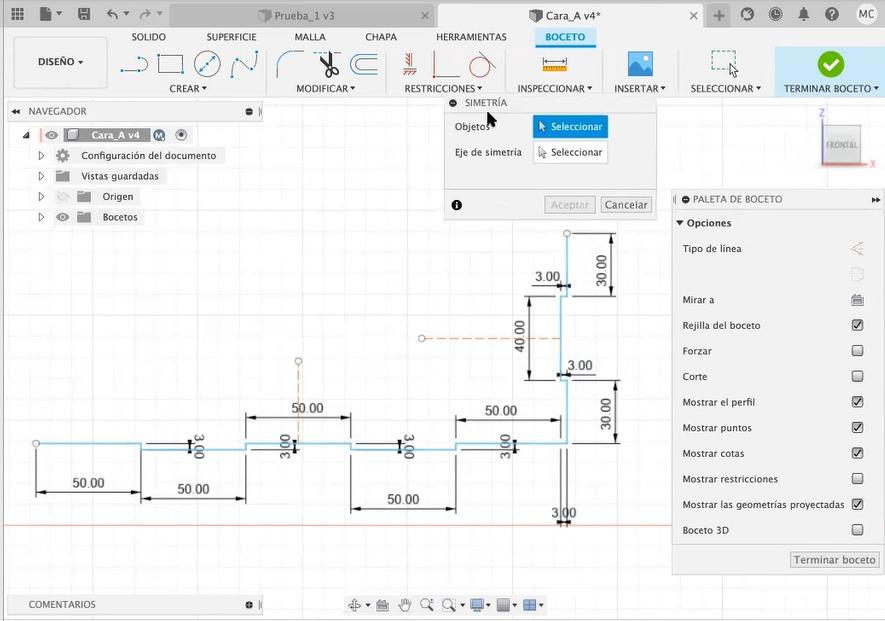
Task: Select the Circle sketch tool
Action: (207, 64)
